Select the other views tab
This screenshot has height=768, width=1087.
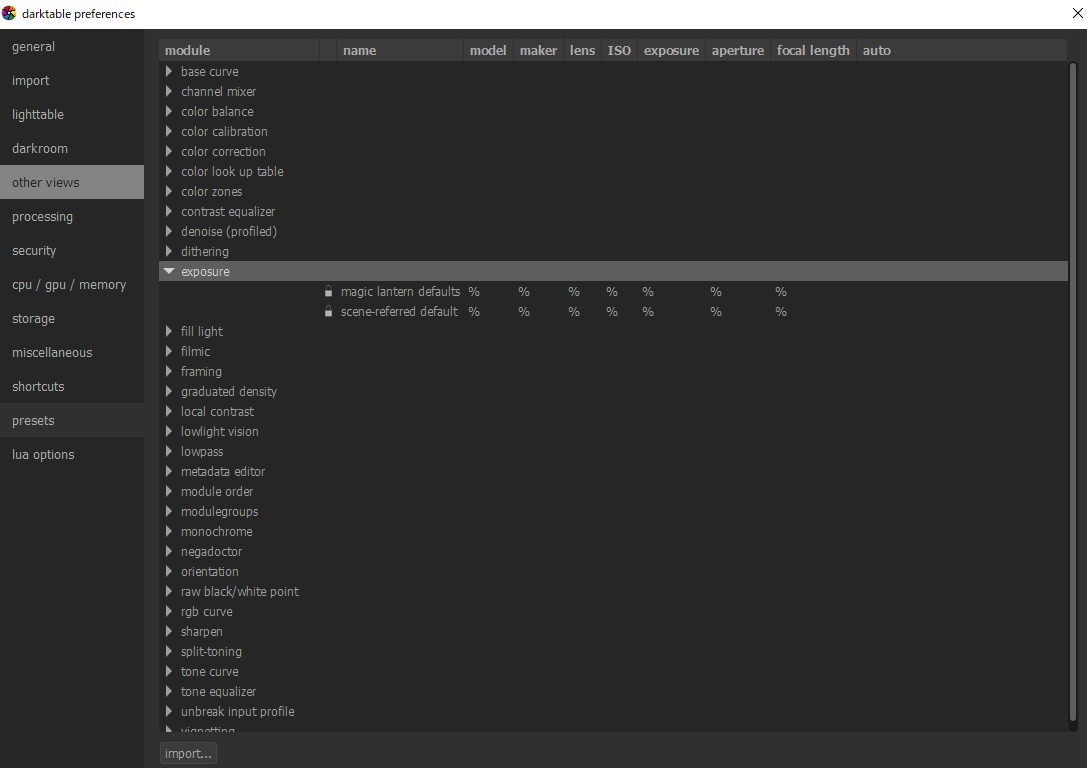point(72,182)
